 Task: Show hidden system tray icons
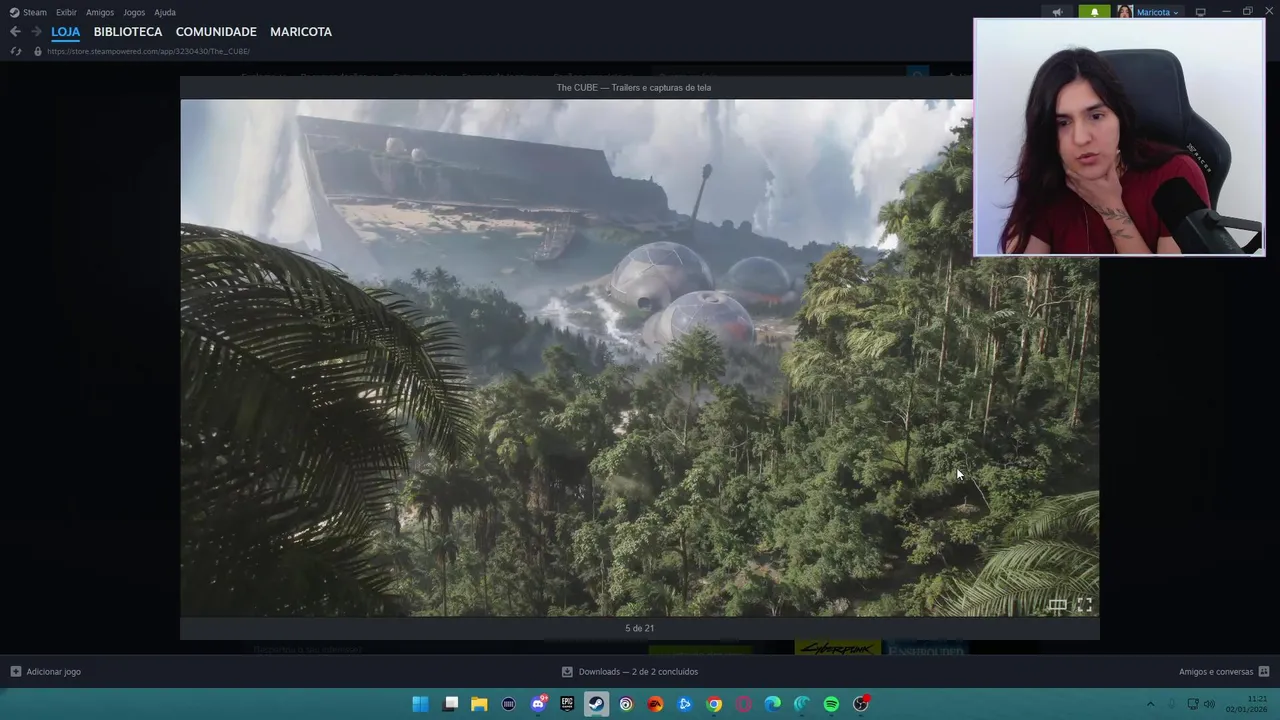pos(1150,704)
